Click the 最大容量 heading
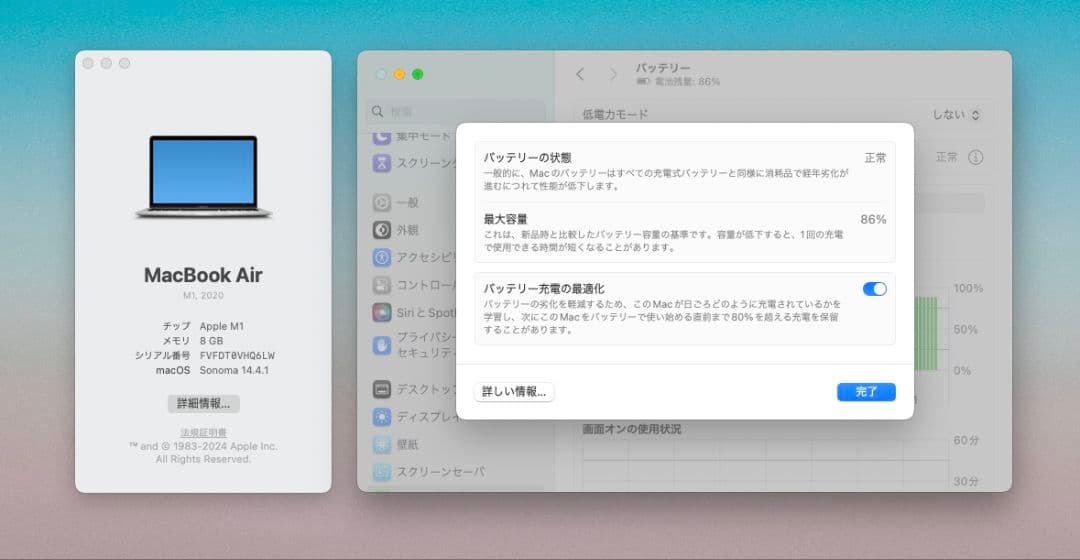This screenshot has width=1080, height=560. coord(505,220)
